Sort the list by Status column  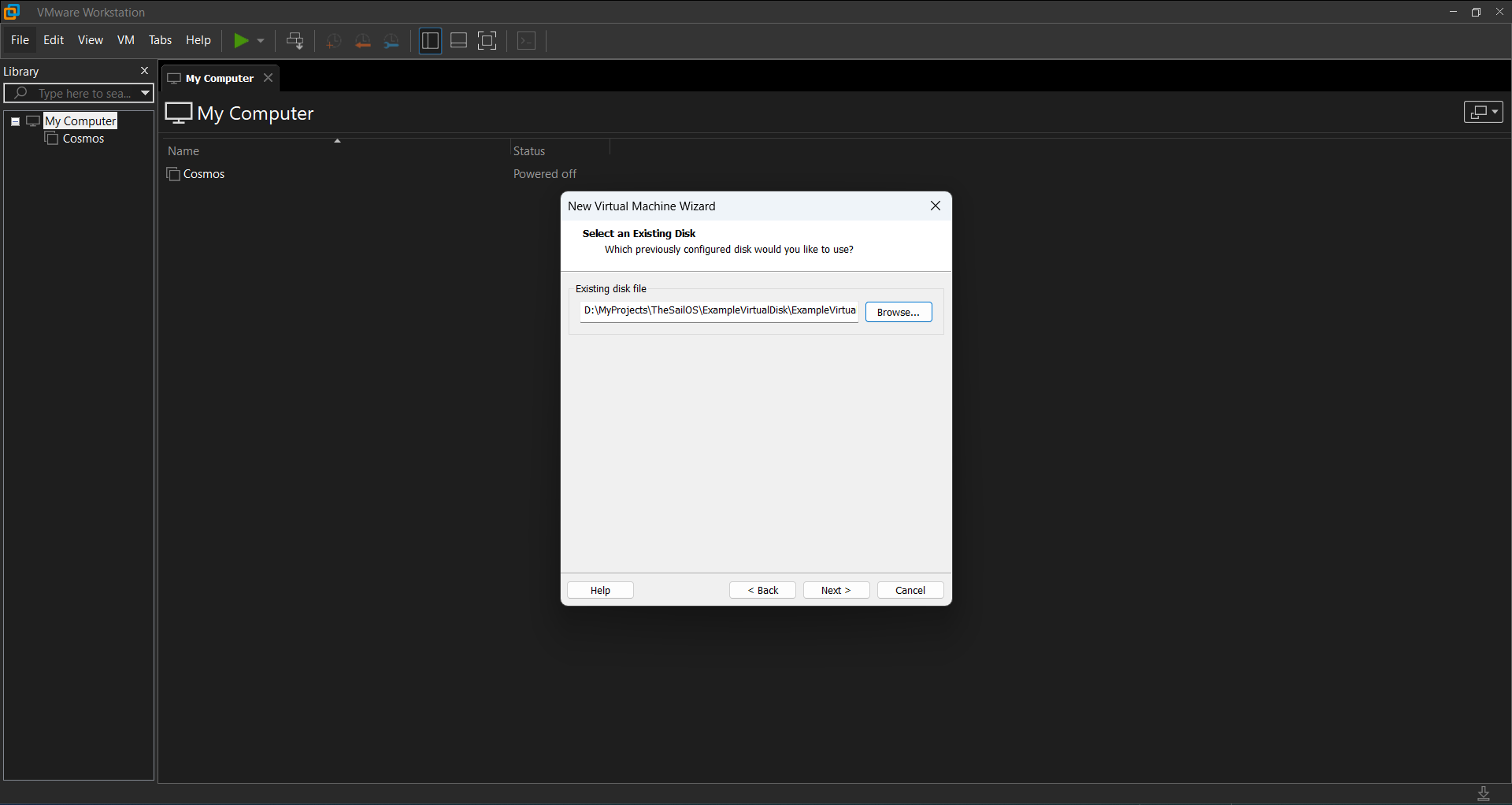click(x=529, y=151)
